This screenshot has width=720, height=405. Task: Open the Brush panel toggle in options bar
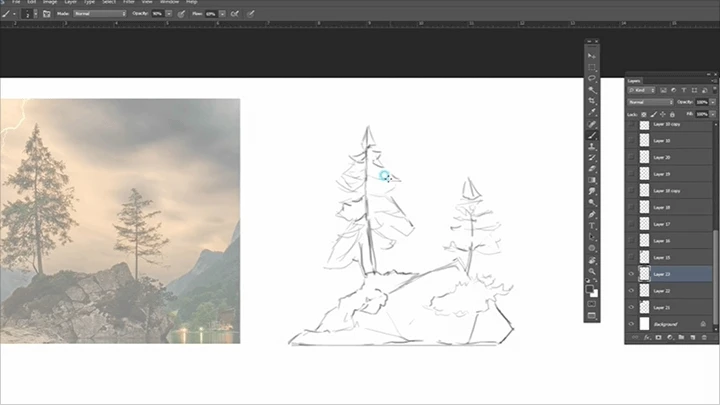click(x=46, y=14)
